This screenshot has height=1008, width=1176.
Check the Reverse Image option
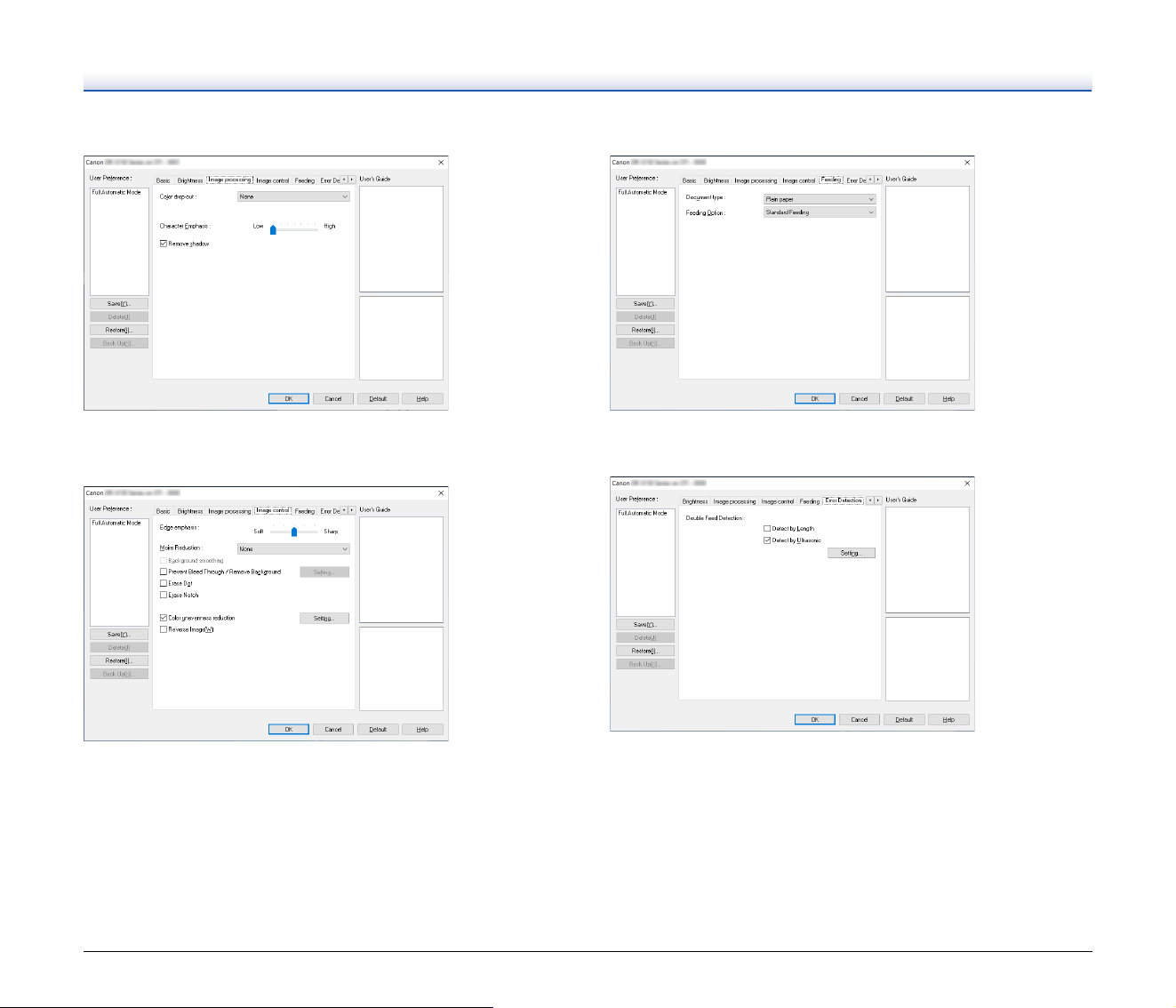(x=164, y=629)
